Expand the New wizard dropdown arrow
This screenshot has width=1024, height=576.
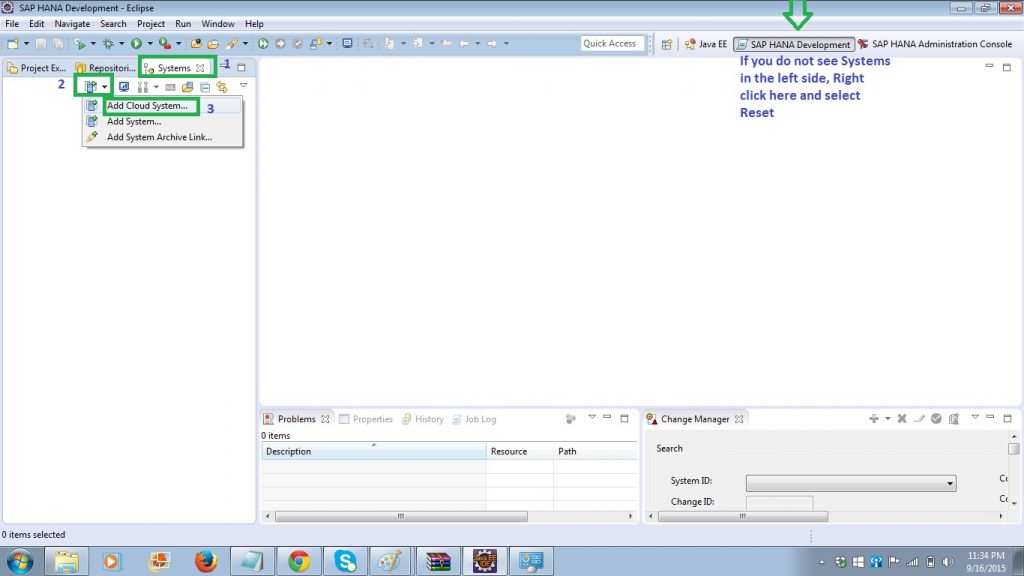[x=26, y=44]
